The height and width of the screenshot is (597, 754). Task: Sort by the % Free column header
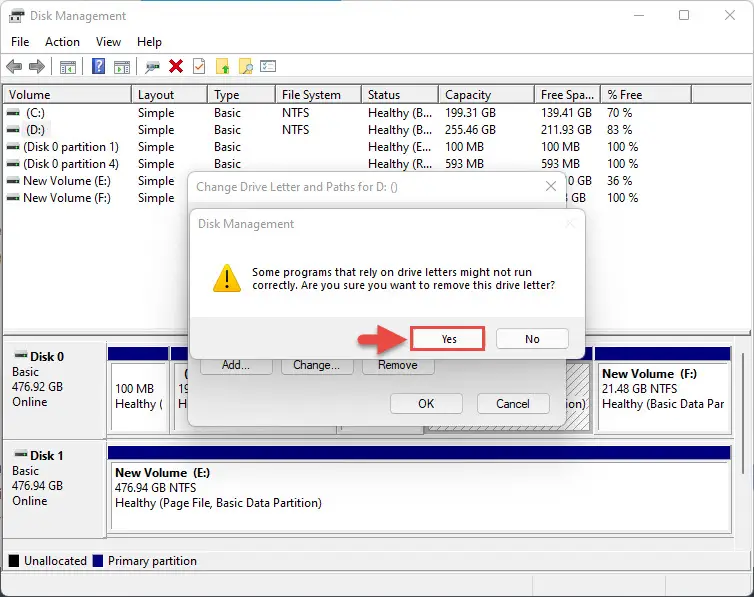[646, 95]
